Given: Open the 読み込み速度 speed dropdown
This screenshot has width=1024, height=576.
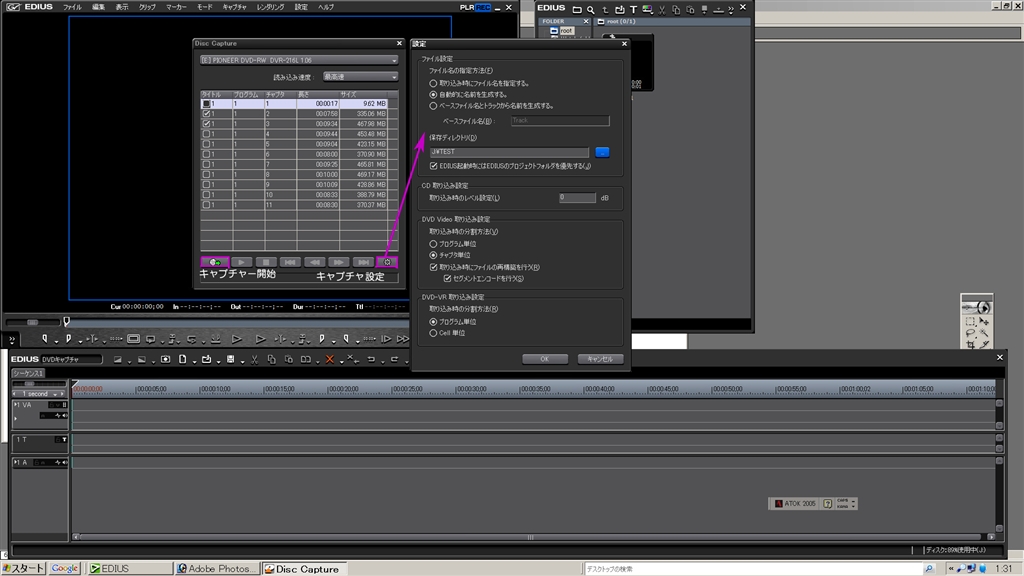Looking at the screenshot, I should 358,75.
